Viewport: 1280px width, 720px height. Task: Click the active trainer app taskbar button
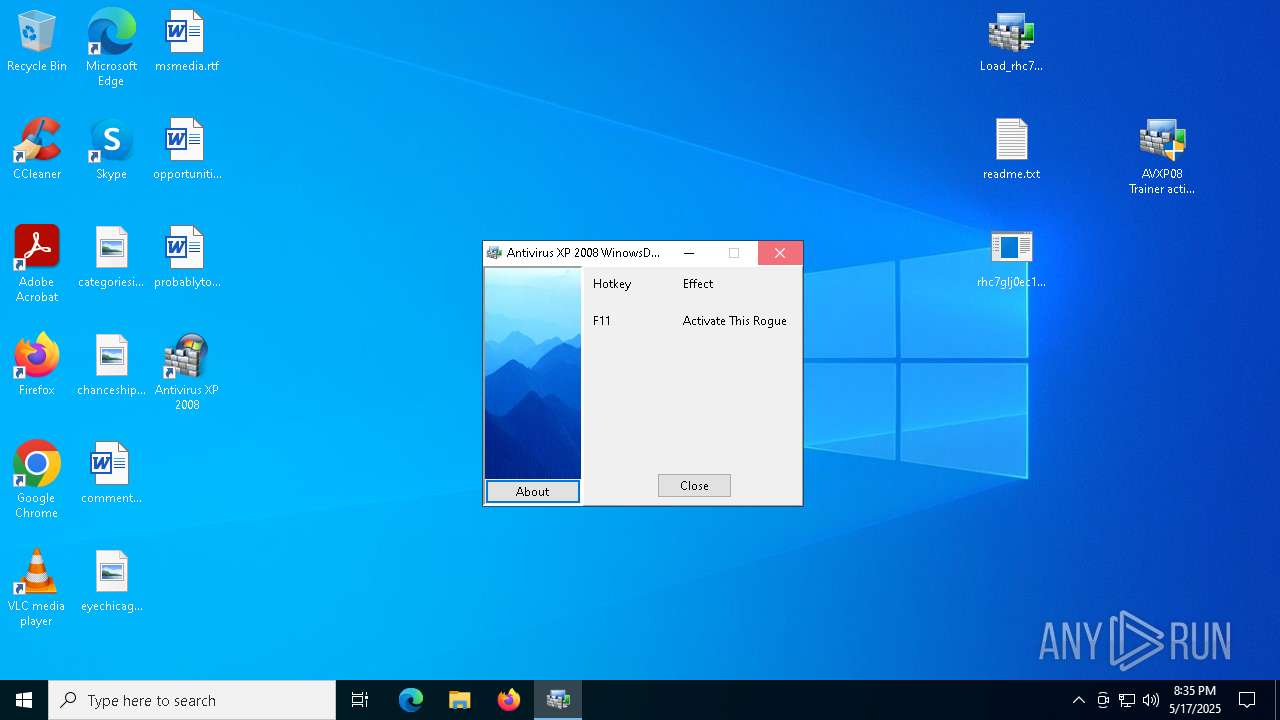click(558, 700)
